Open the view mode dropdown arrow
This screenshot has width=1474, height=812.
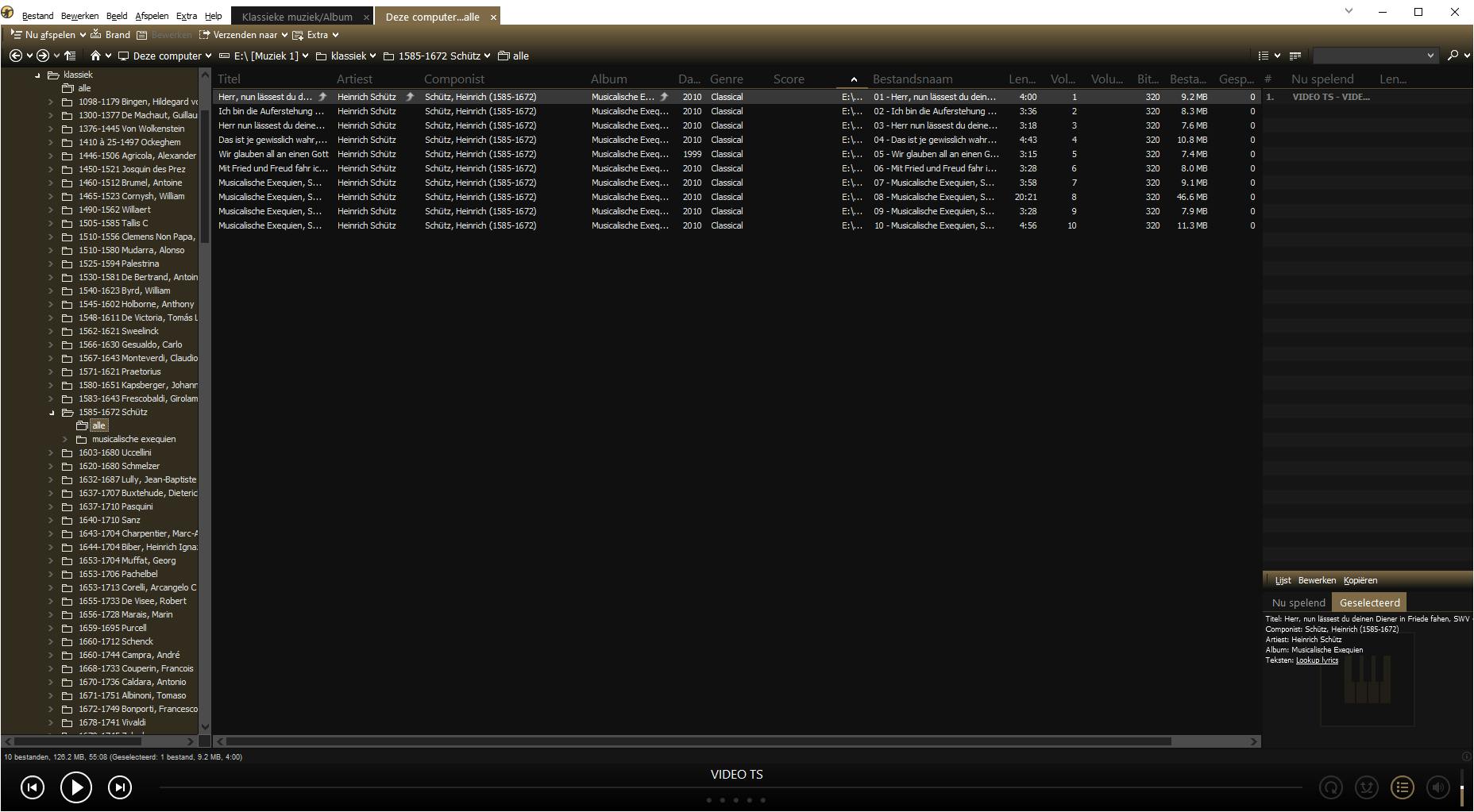click(x=1277, y=56)
